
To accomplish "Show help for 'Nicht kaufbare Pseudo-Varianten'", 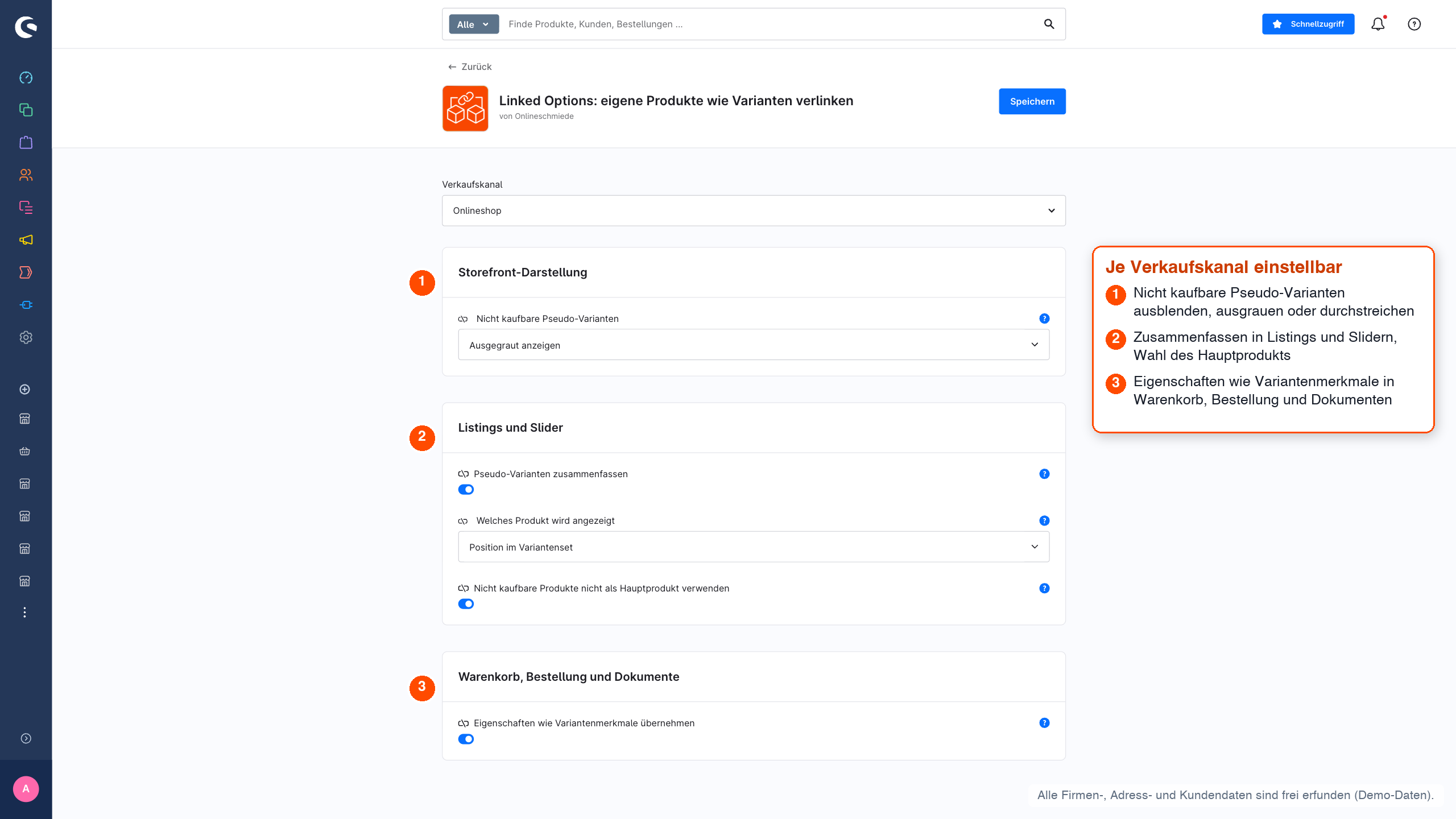I will point(1044,318).
